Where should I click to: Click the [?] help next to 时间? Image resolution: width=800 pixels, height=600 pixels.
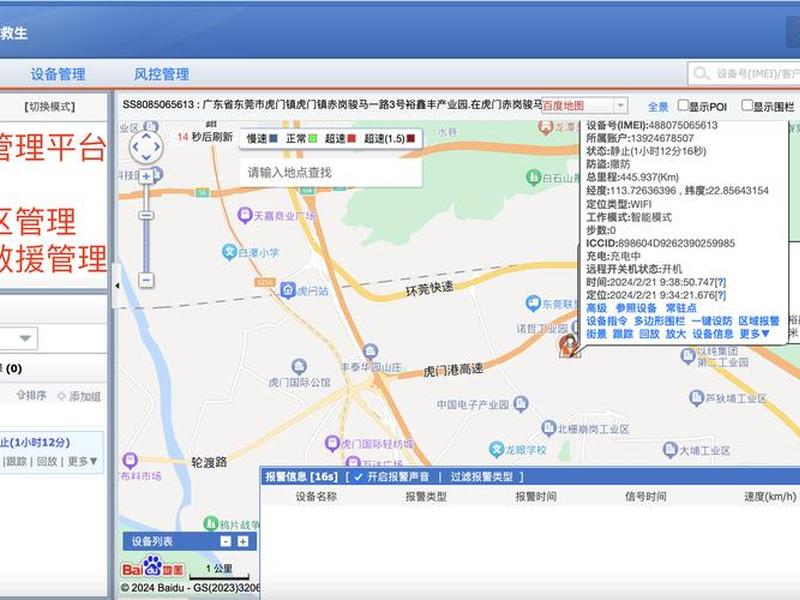click(x=720, y=282)
